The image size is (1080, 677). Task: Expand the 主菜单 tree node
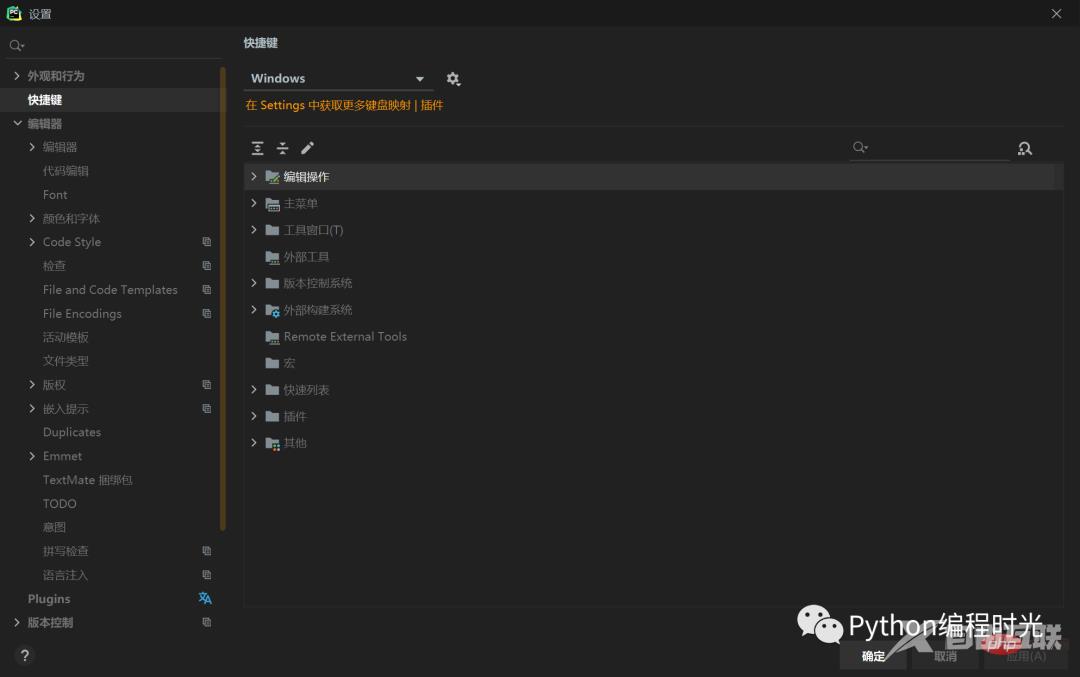point(253,203)
